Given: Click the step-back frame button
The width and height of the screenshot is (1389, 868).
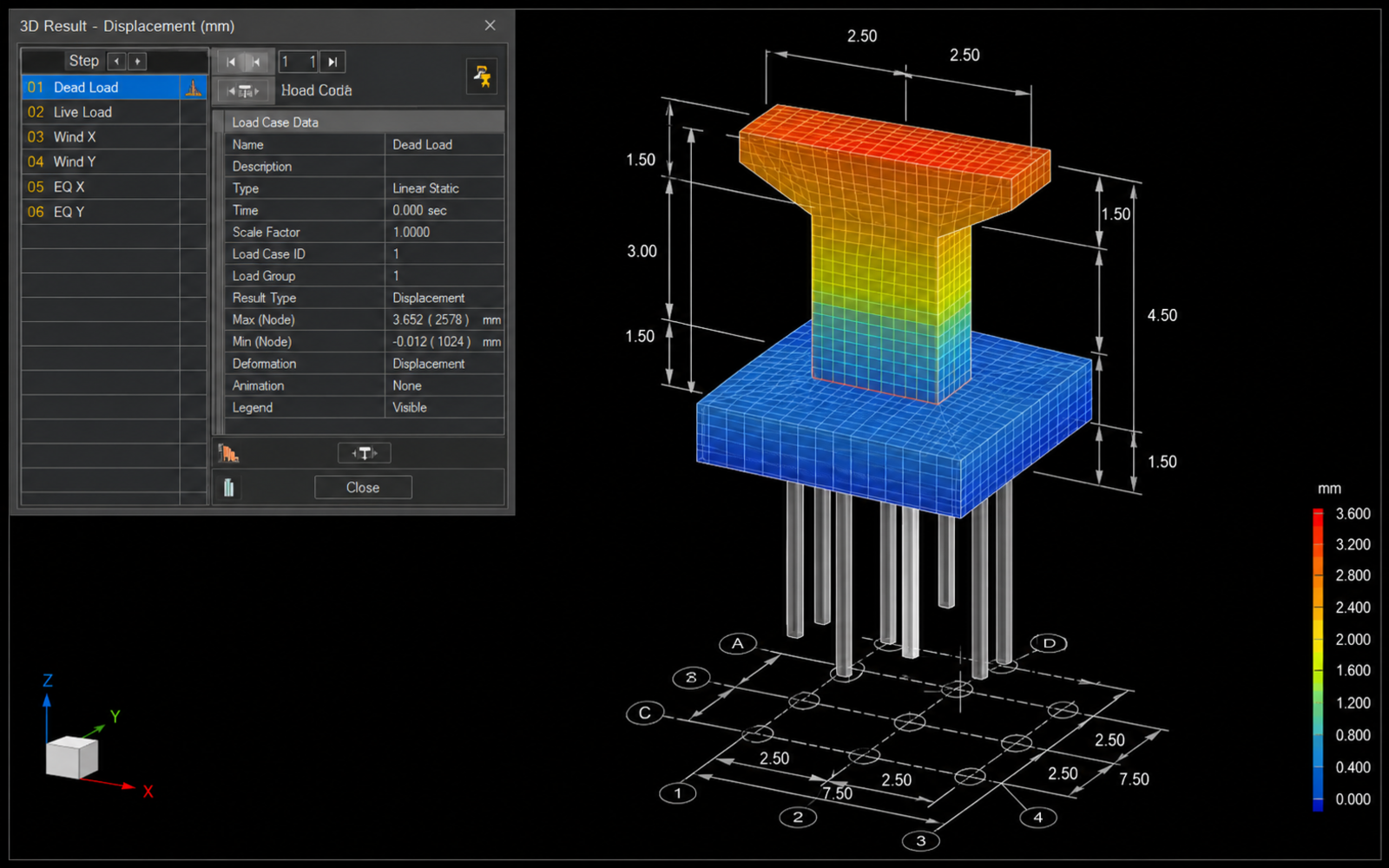Looking at the screenshot, I should 256,62.
